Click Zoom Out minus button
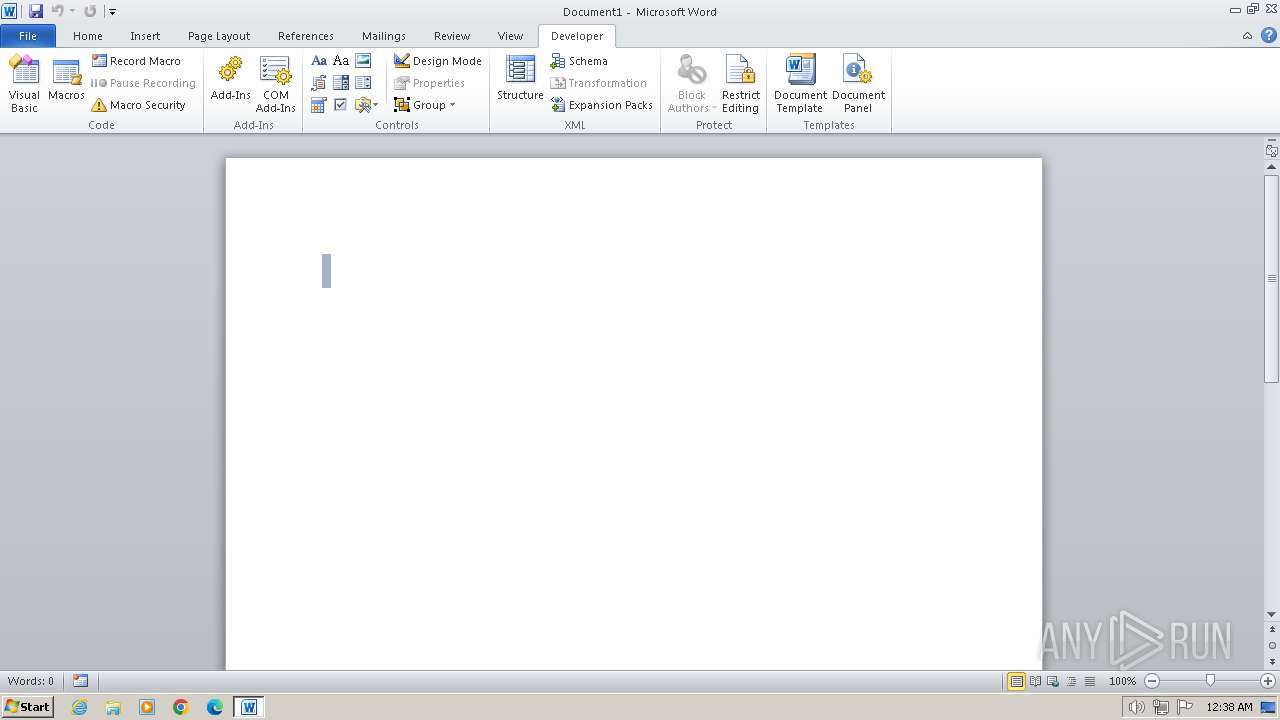Viewport: 1280px width, 720px height. coord(1152,681)
